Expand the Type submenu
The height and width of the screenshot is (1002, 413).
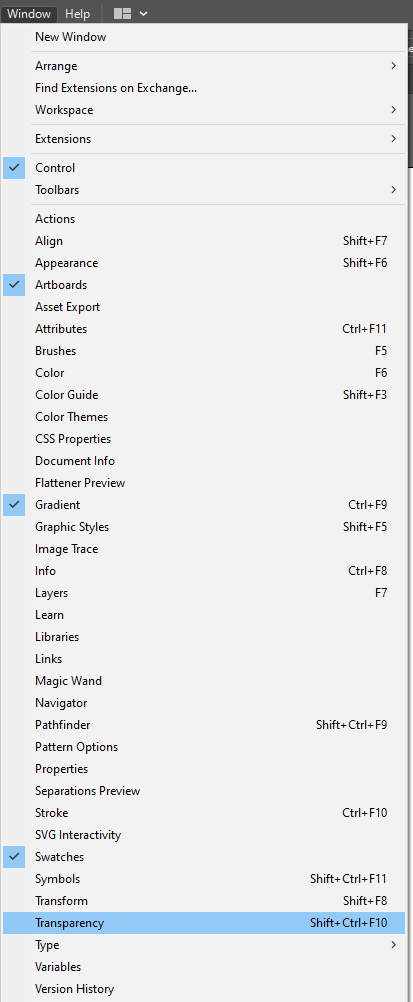[204, 945]
